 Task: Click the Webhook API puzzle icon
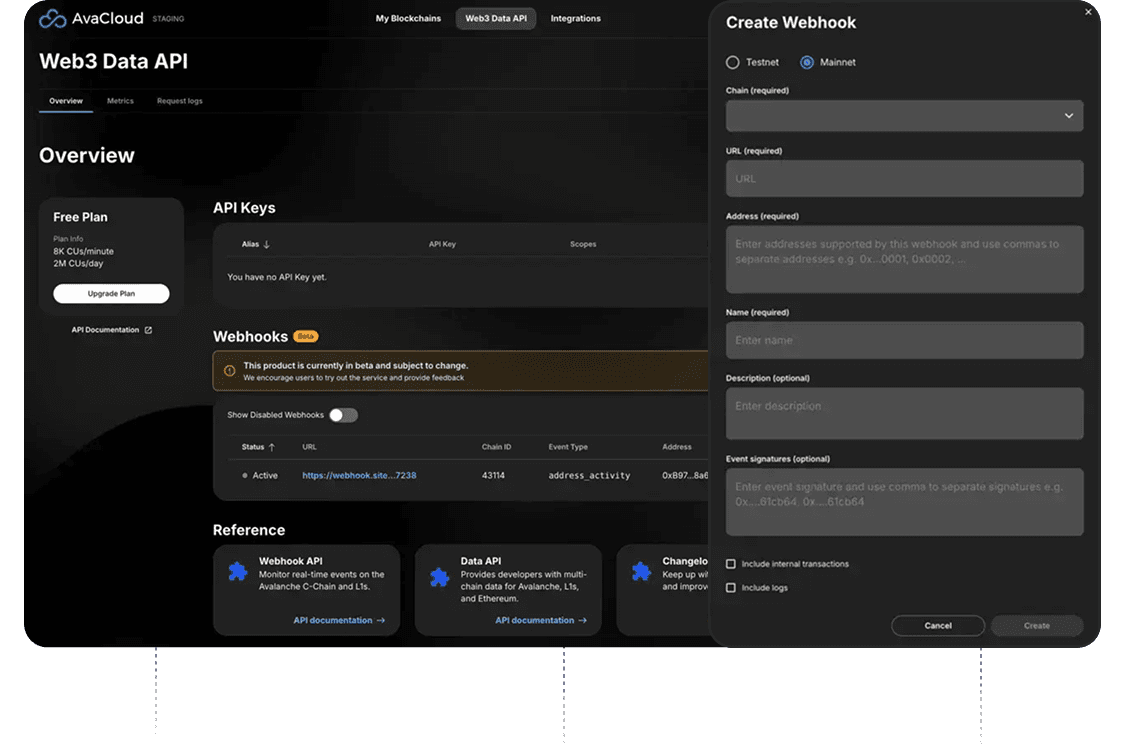[238, 572]
